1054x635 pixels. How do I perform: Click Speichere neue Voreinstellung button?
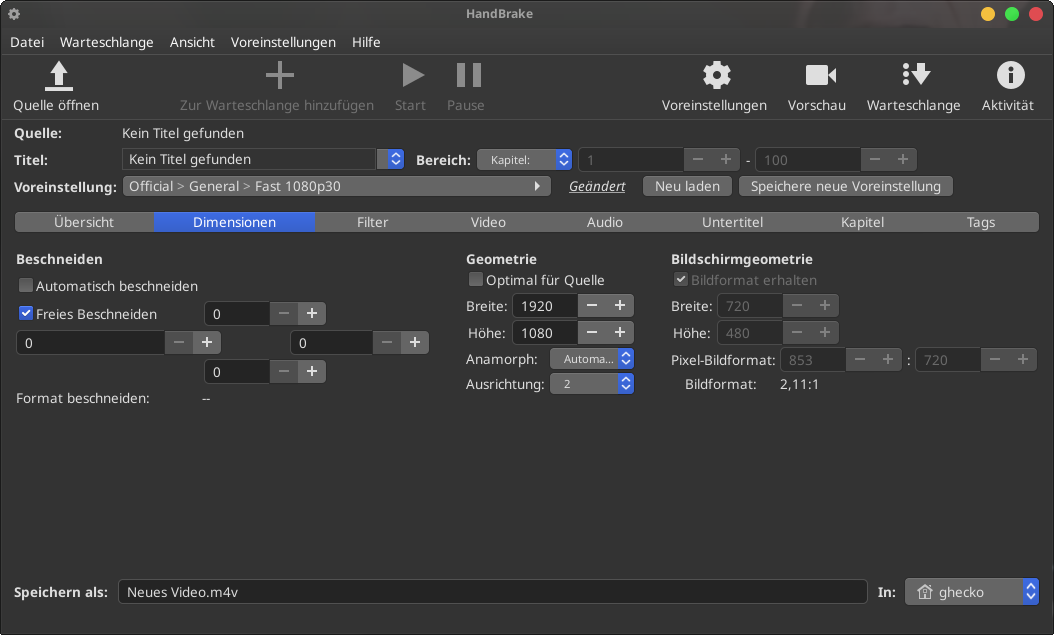[846, 186]
